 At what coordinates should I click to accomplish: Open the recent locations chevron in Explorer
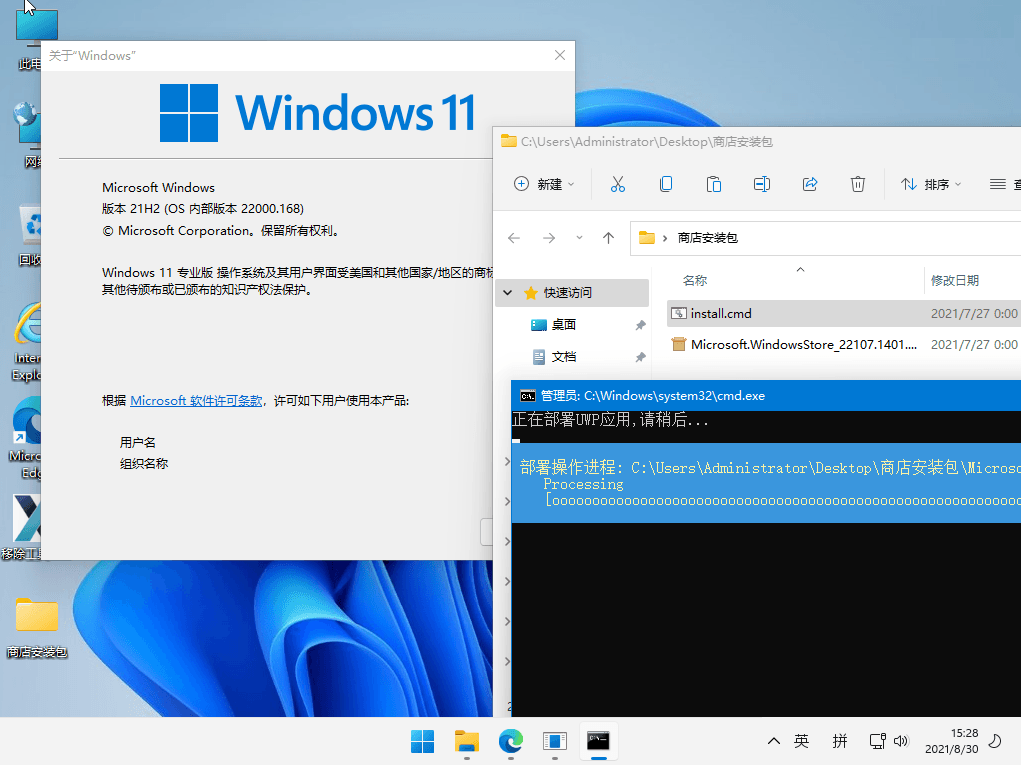click(579, 238)
